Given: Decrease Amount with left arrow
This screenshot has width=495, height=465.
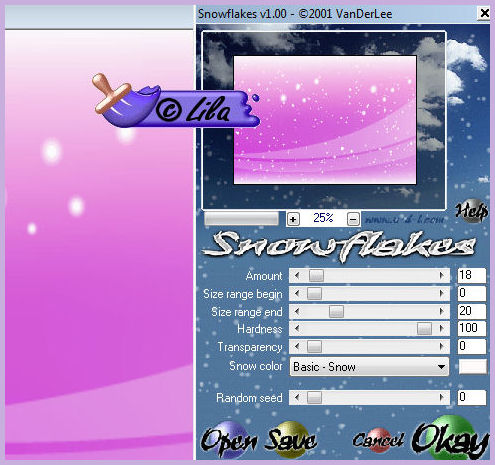Looking at the screenshot, I should pyautogui.click(x=297, y=276).
